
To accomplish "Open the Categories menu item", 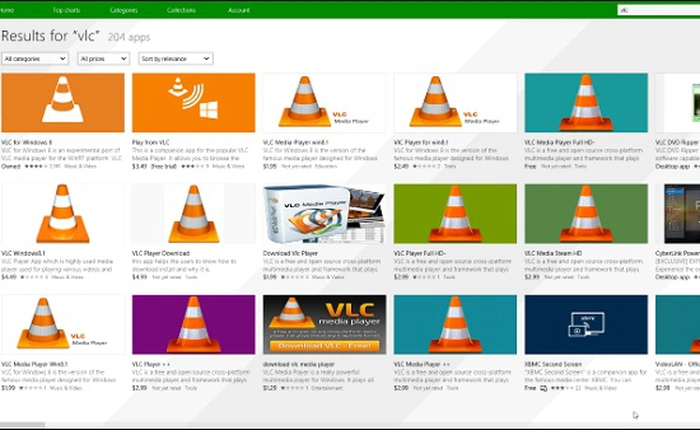I will 124,10.
